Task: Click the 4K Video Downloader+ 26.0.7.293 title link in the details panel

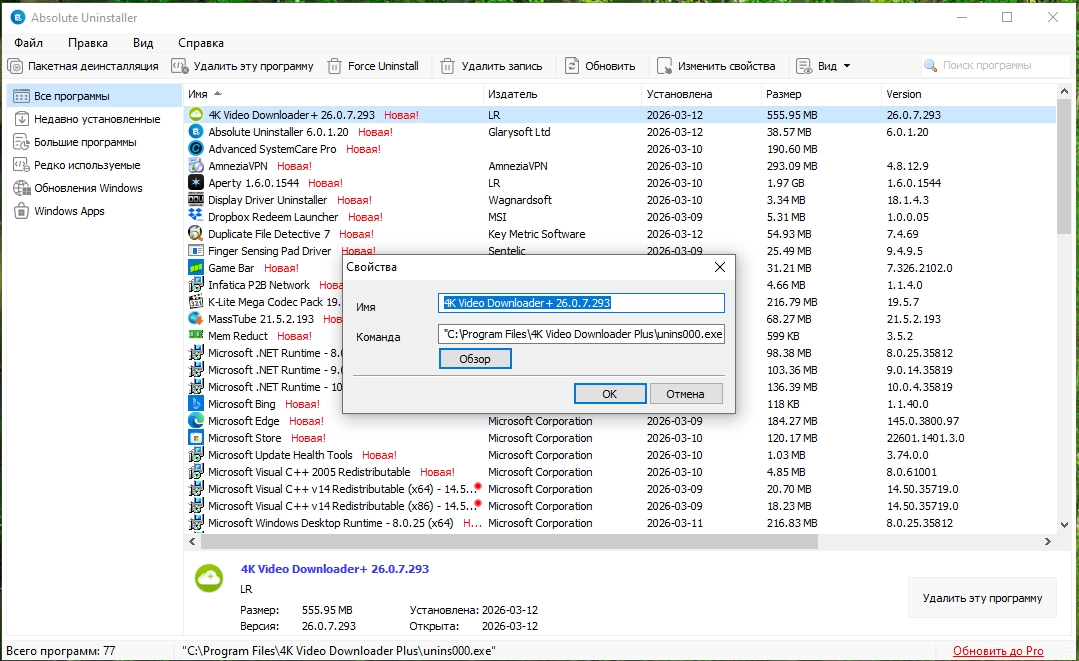Action: (x=334, y=569)
